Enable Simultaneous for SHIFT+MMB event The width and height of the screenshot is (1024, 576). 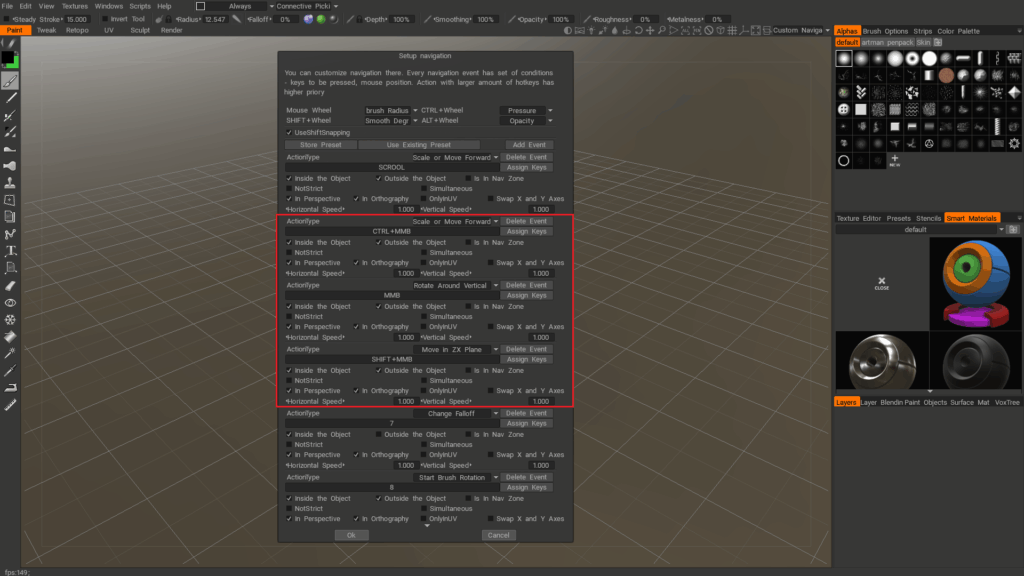pyautogui.click(x=424, y=381)
